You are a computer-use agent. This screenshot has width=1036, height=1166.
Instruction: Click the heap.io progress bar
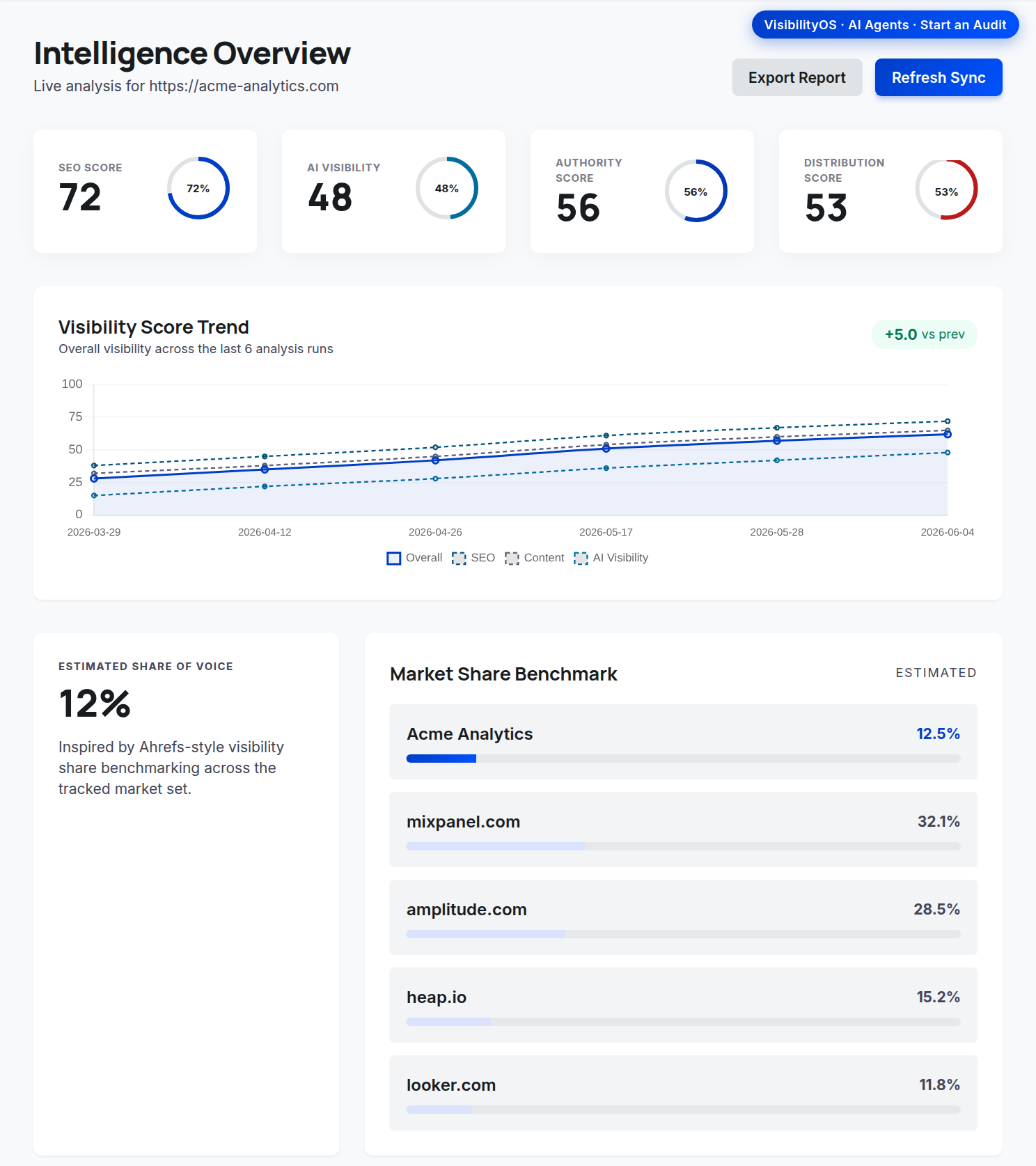tap(684, 1022)
